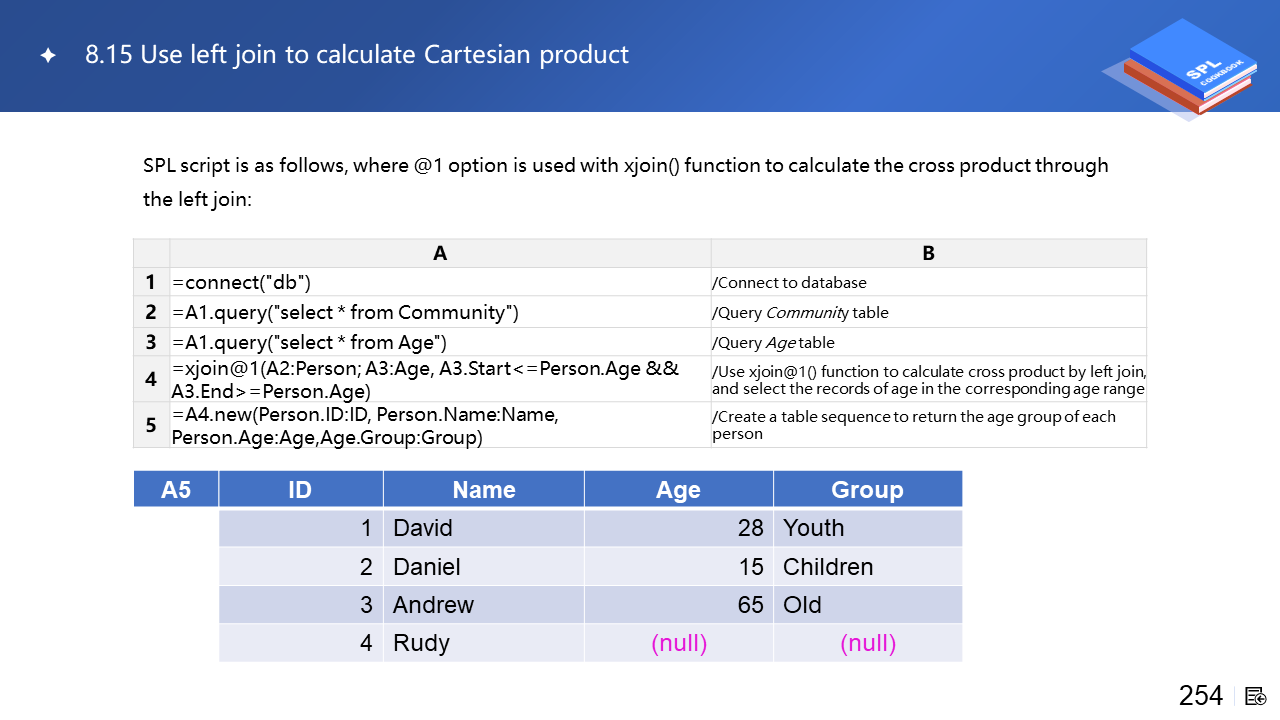Image resolution: width=1280 pixels, height=720 pixels.
Task: Select the 'select * from Community' query cell
Action: pos(440,313)
